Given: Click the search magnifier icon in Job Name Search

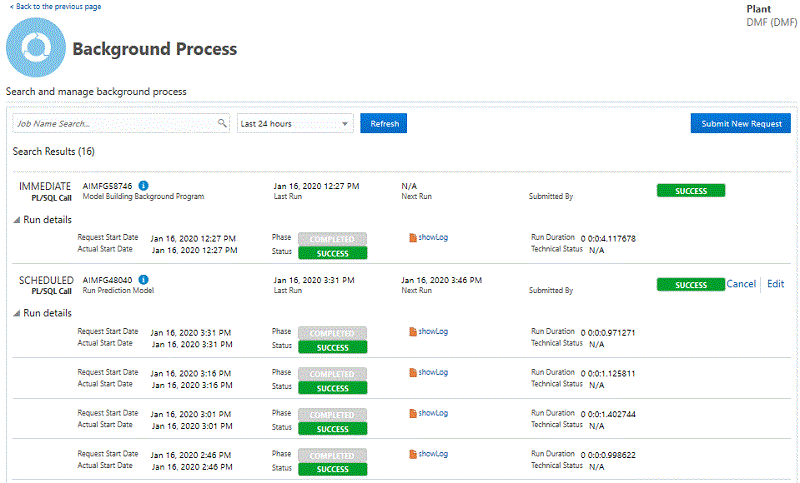Looking at the screenshot, I should pyautogui.click(x=222, y=123).
